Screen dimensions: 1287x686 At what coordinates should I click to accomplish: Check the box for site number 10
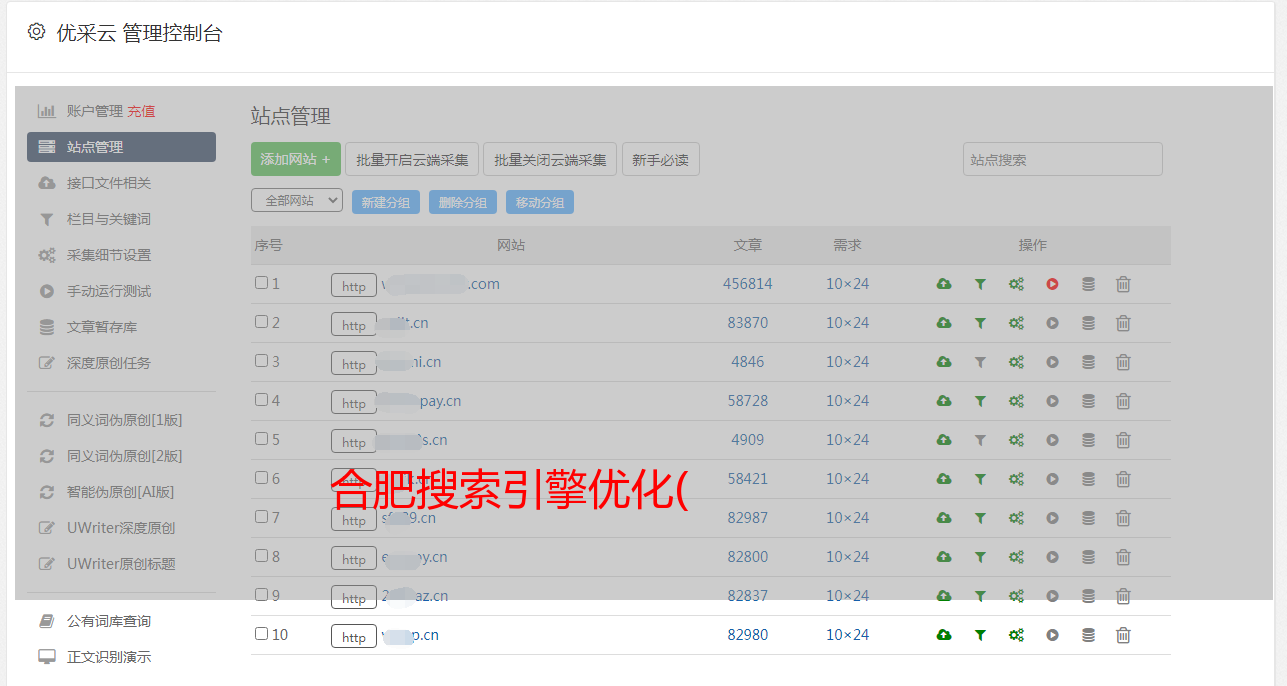(262, 634)
